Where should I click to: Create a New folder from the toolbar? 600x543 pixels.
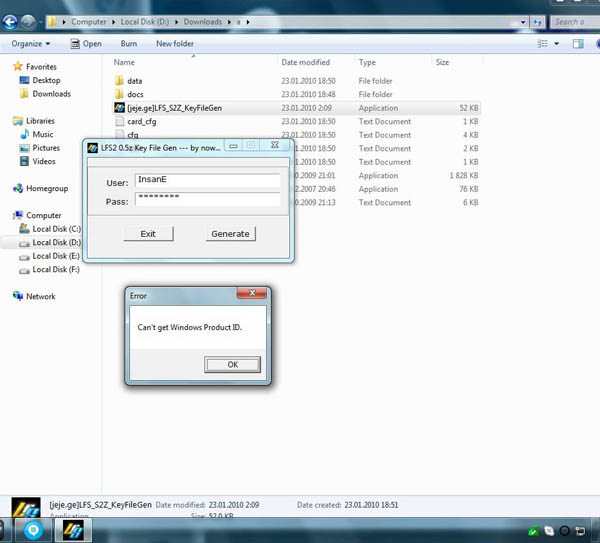point(175,44)
